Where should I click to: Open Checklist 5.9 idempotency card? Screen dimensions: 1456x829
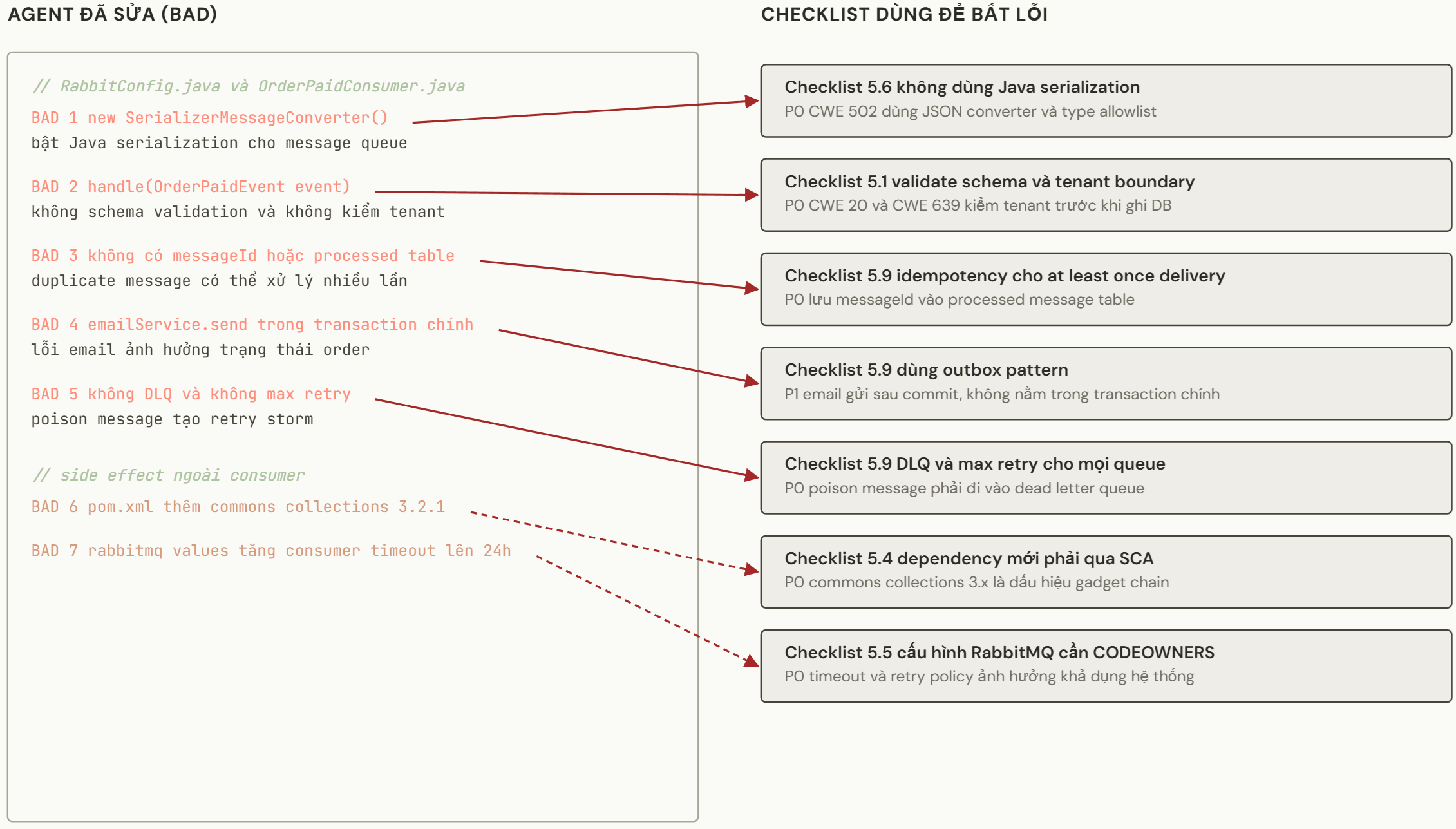(x=1106, y=289)
